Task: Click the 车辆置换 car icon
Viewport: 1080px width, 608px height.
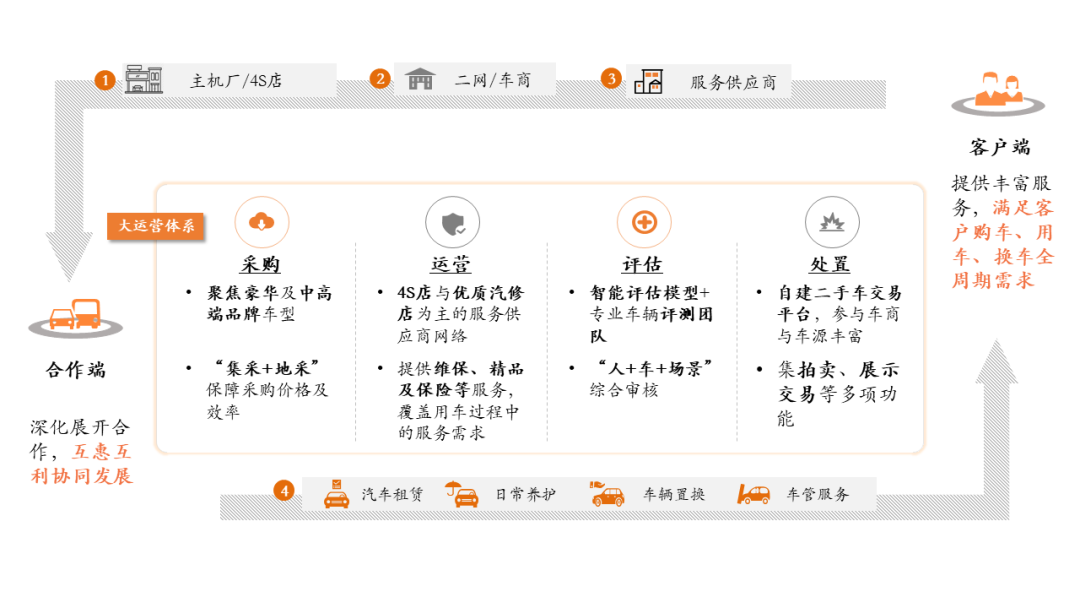Action: (x=607, y=494)
